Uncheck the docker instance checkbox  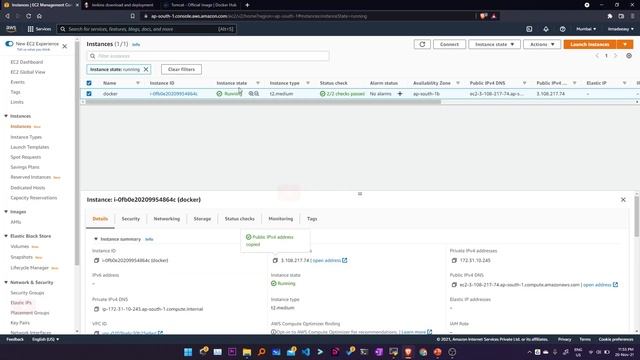[89, 93]
